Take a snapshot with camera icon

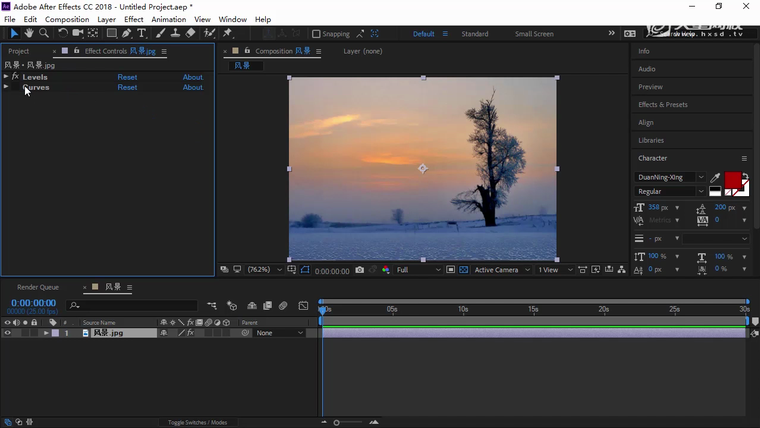359,270
